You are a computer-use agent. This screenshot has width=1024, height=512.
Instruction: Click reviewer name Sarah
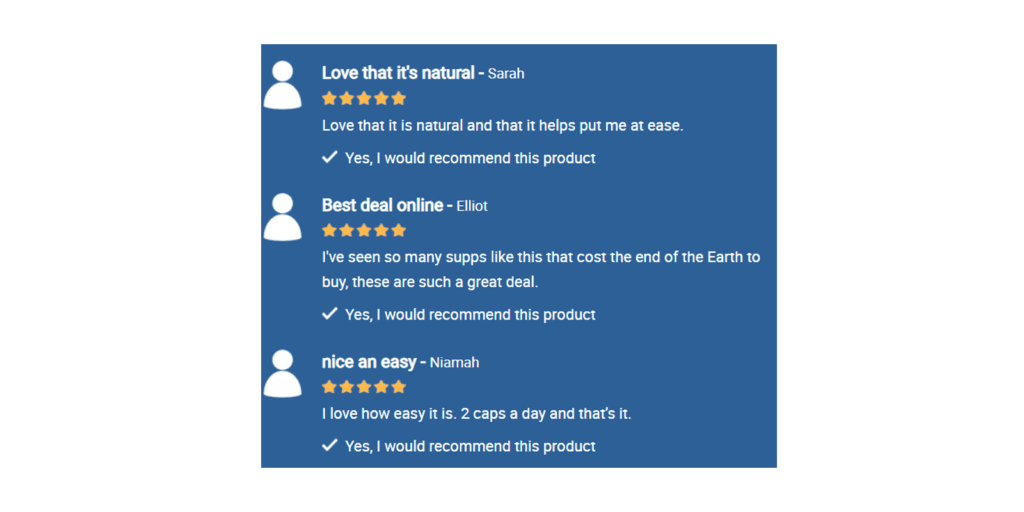(506, 74)
